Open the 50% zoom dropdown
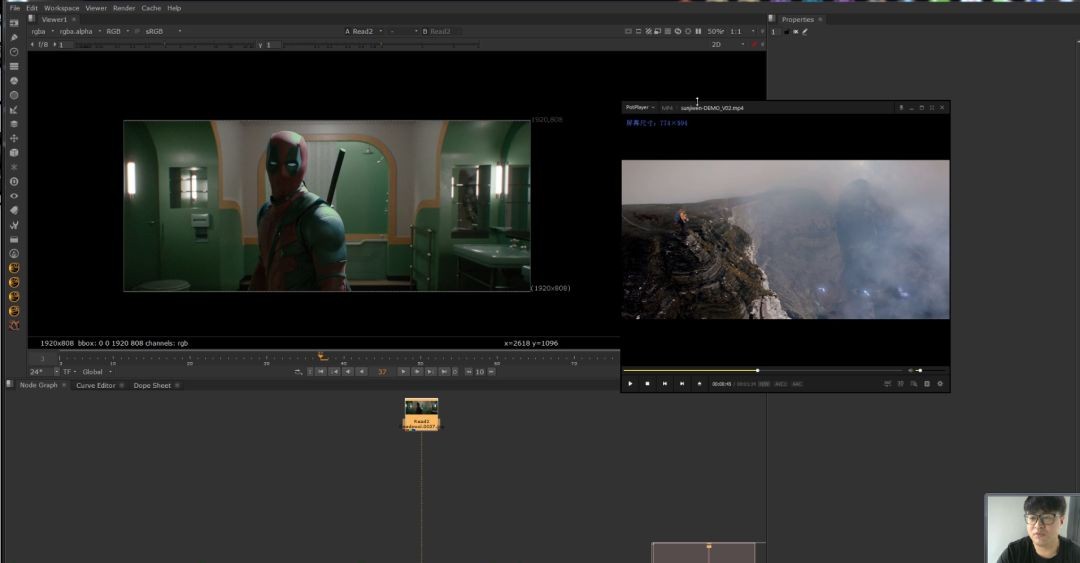Screen dimensions: 1080x563 click(716, 31)
